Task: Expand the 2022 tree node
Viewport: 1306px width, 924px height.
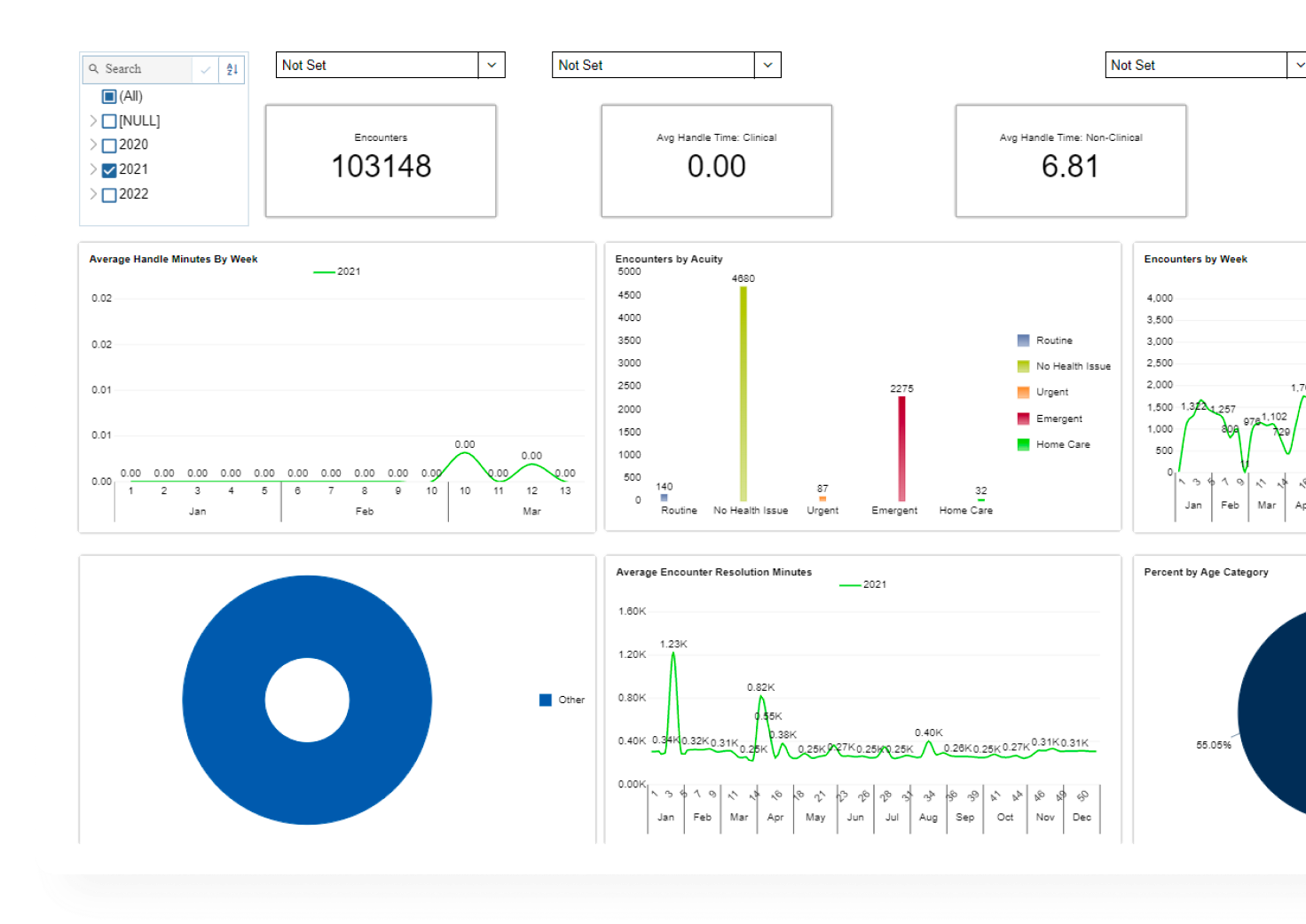Action: 93,193
